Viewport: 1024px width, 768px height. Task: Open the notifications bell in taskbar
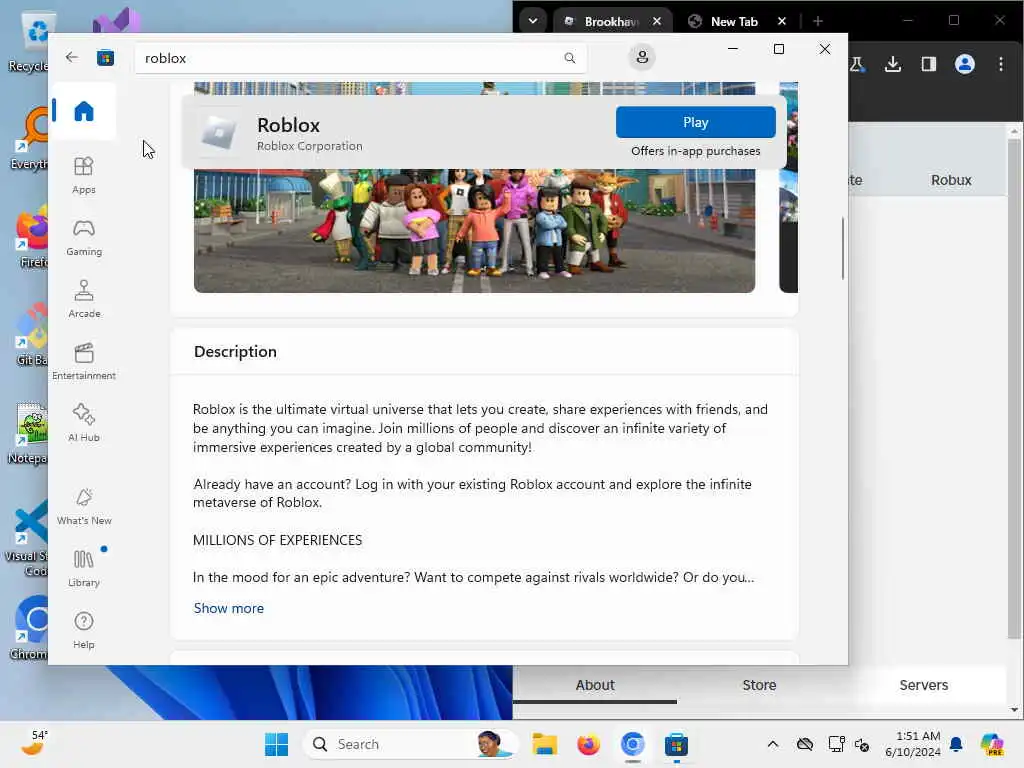[956, 744]
